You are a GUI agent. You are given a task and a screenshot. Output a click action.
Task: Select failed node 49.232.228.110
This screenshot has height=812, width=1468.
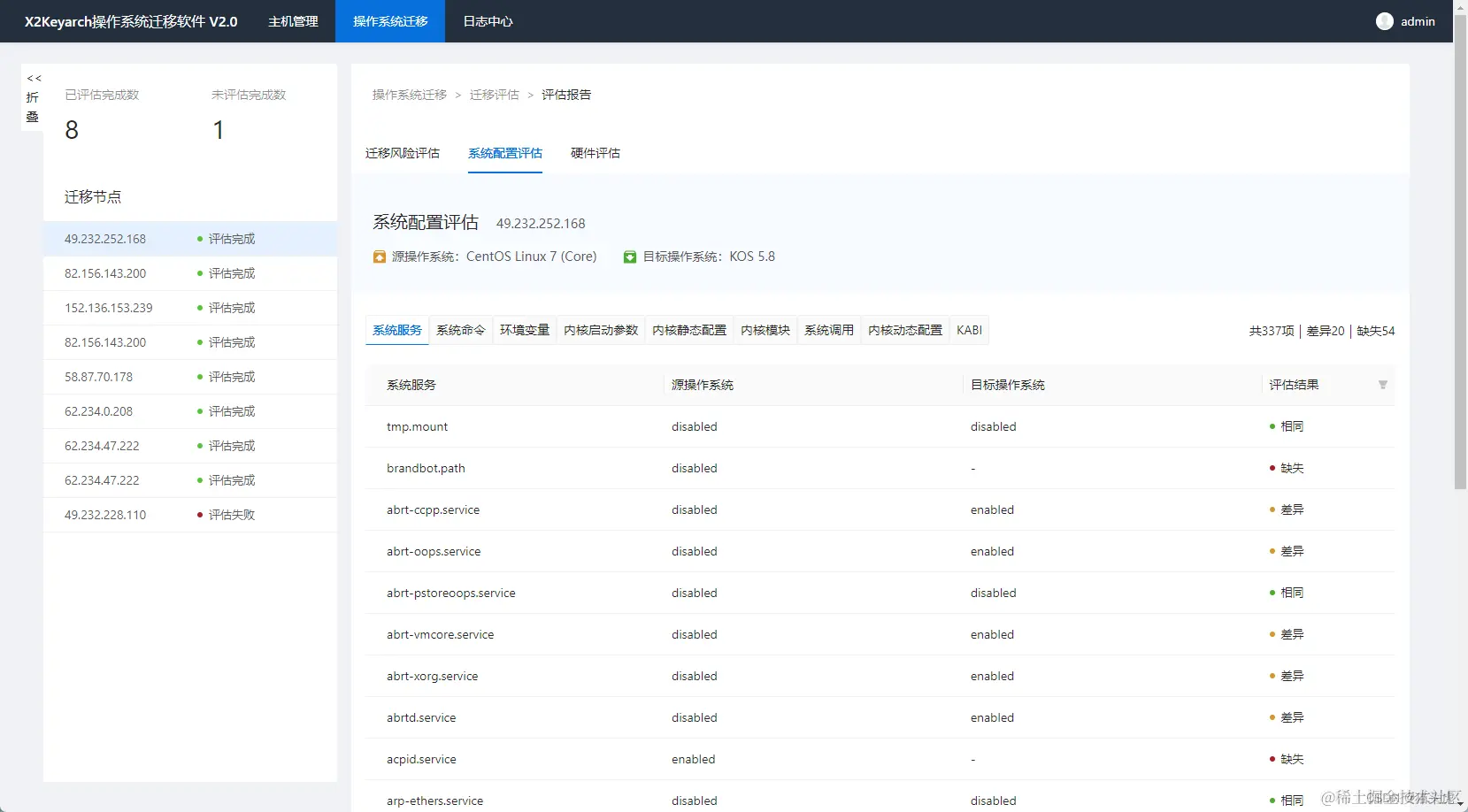[190, 515]
